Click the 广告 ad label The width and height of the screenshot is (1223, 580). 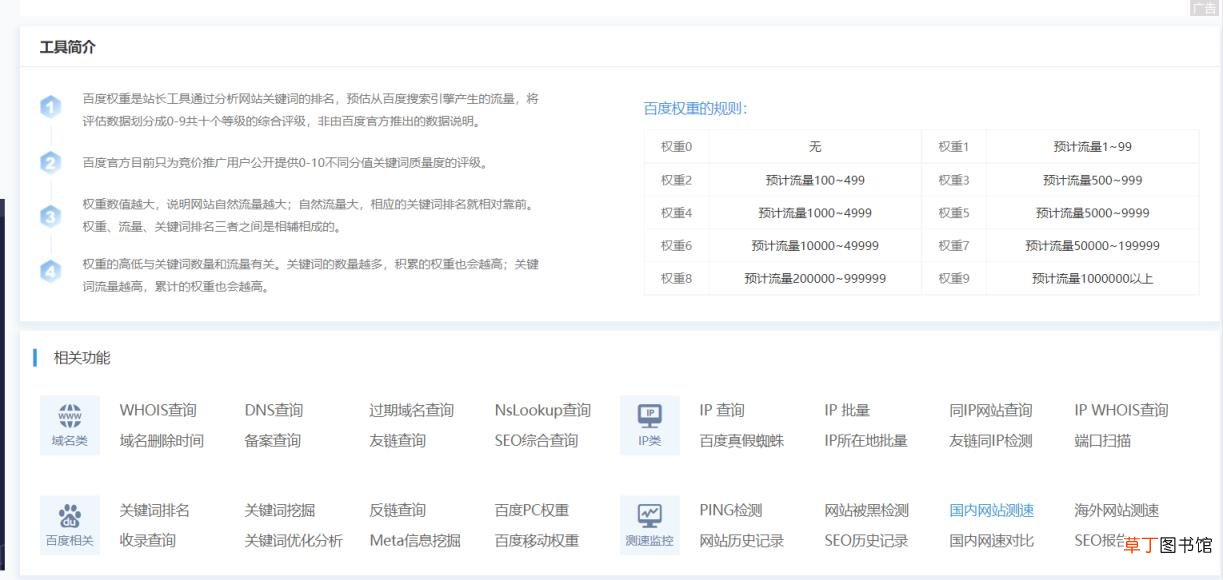point(1204,7)
